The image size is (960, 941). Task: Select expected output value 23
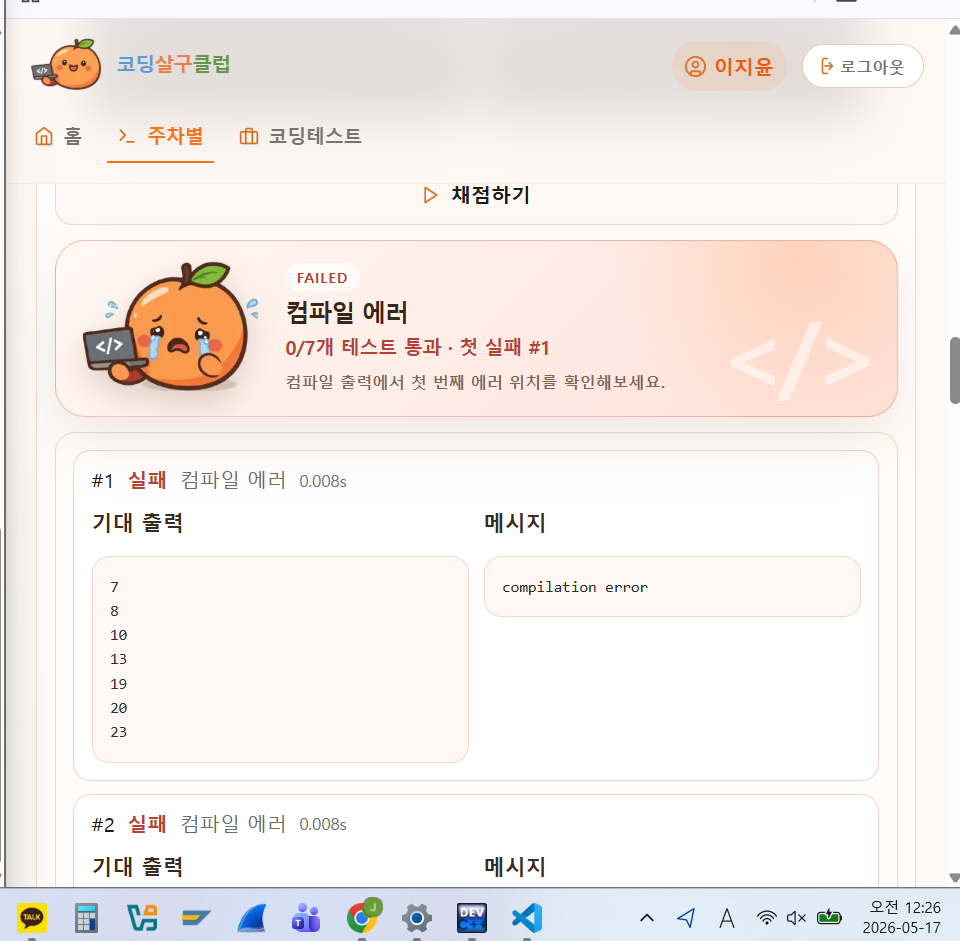tap(118, 732)
